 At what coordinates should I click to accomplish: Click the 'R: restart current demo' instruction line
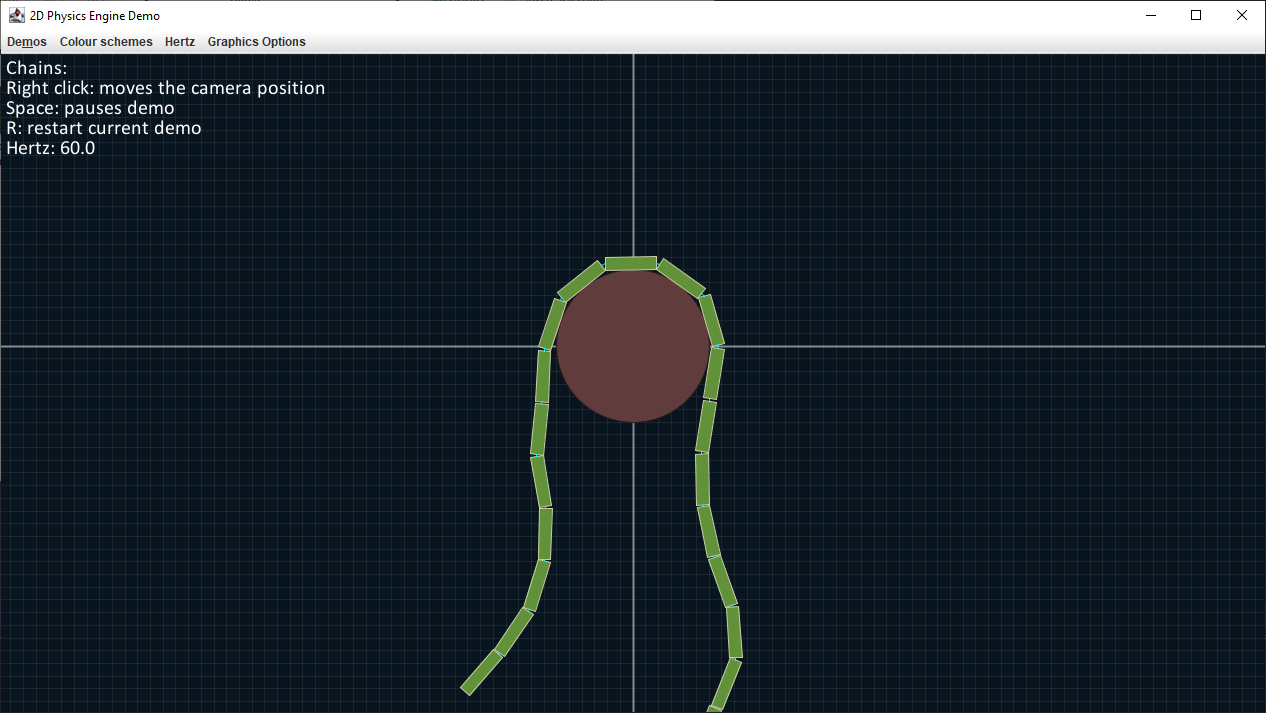click(x=103, y=127)
